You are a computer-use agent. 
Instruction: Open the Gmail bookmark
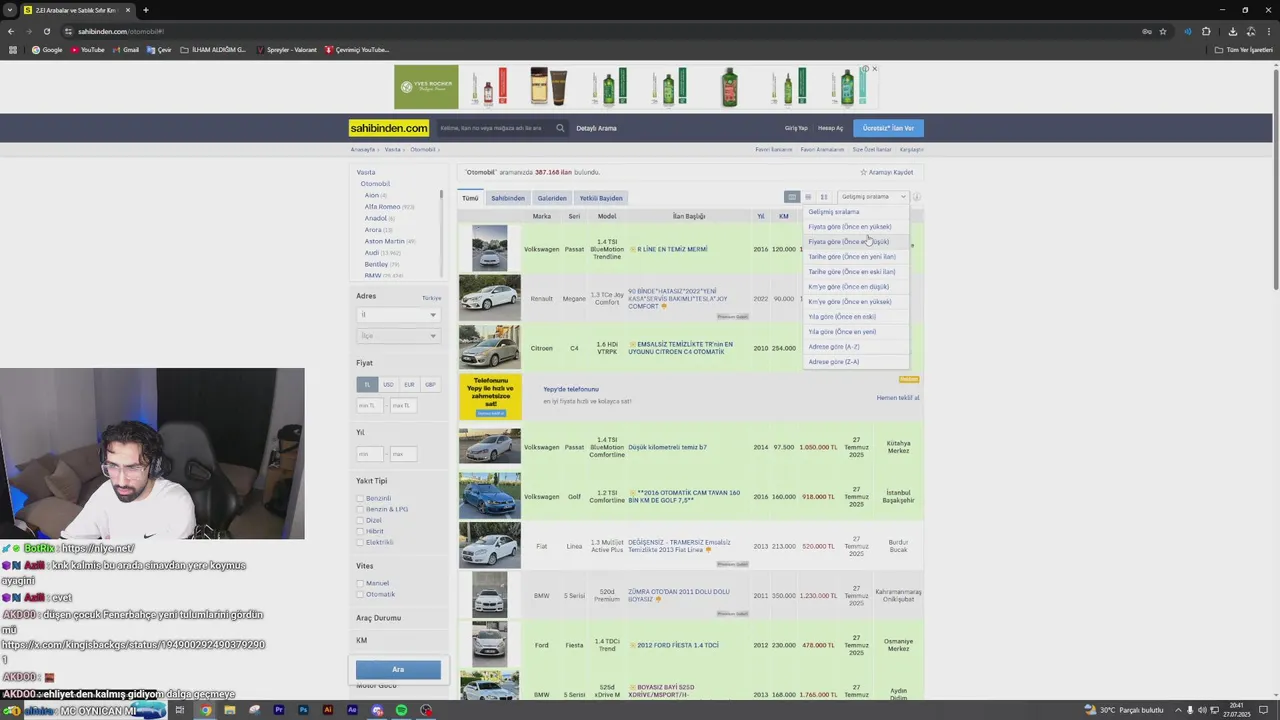coord(126,50)
